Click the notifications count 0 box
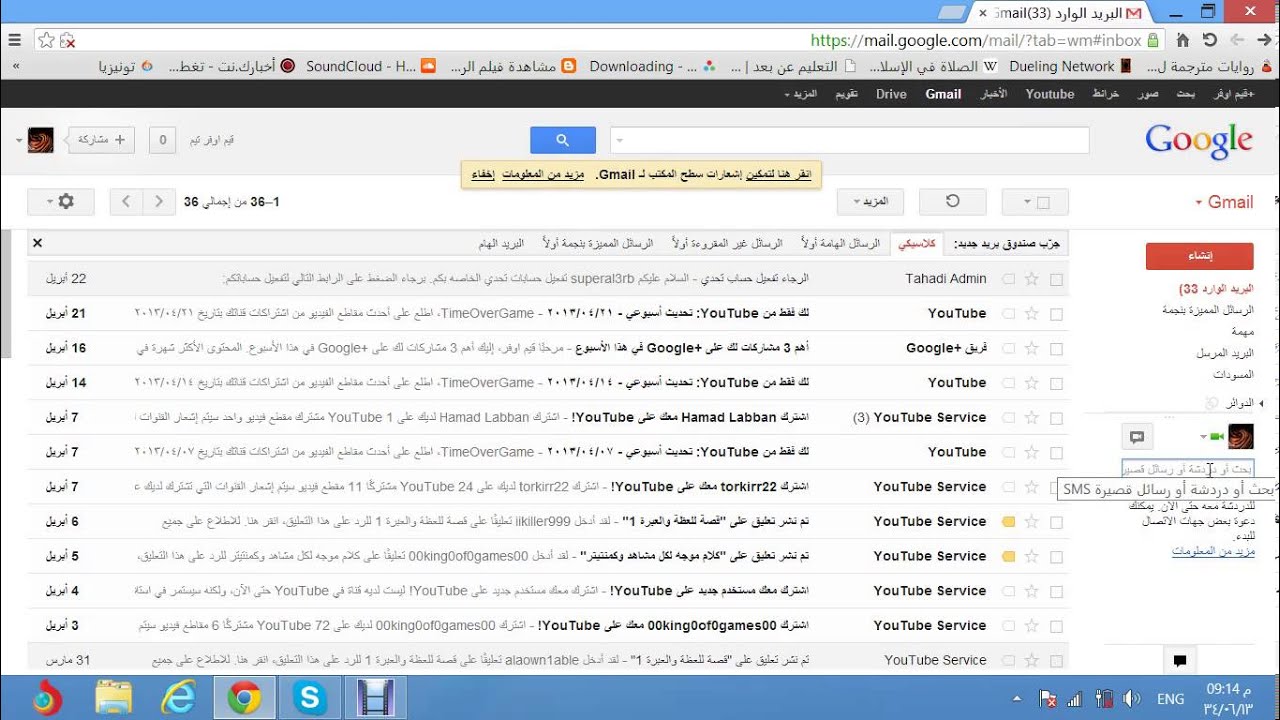Image resolution: width=1280 pixels, height=720 pixels. (x=163, y=140)
